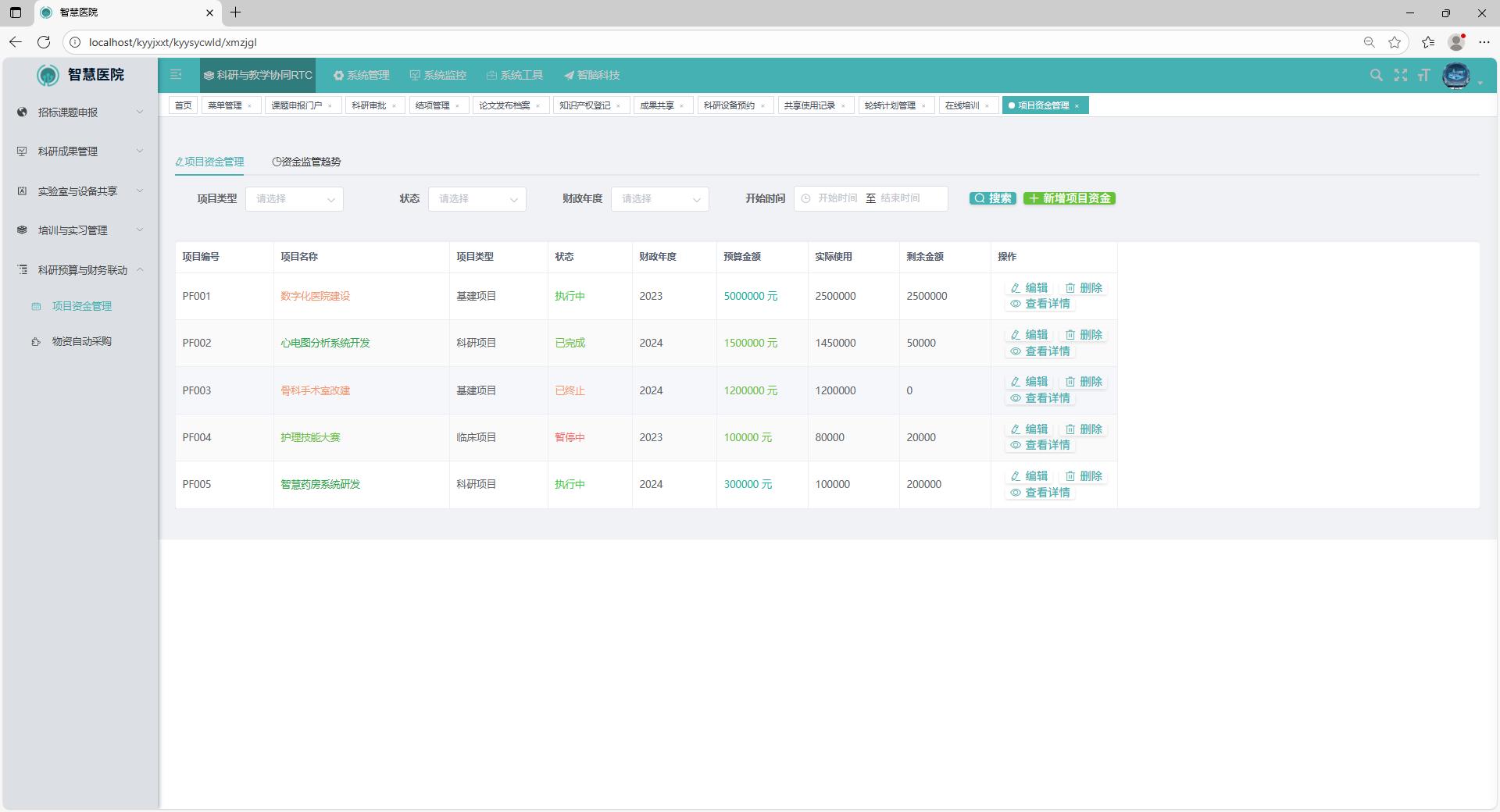
Task: Add this page to browser favorites
Action: (1395, 42)
